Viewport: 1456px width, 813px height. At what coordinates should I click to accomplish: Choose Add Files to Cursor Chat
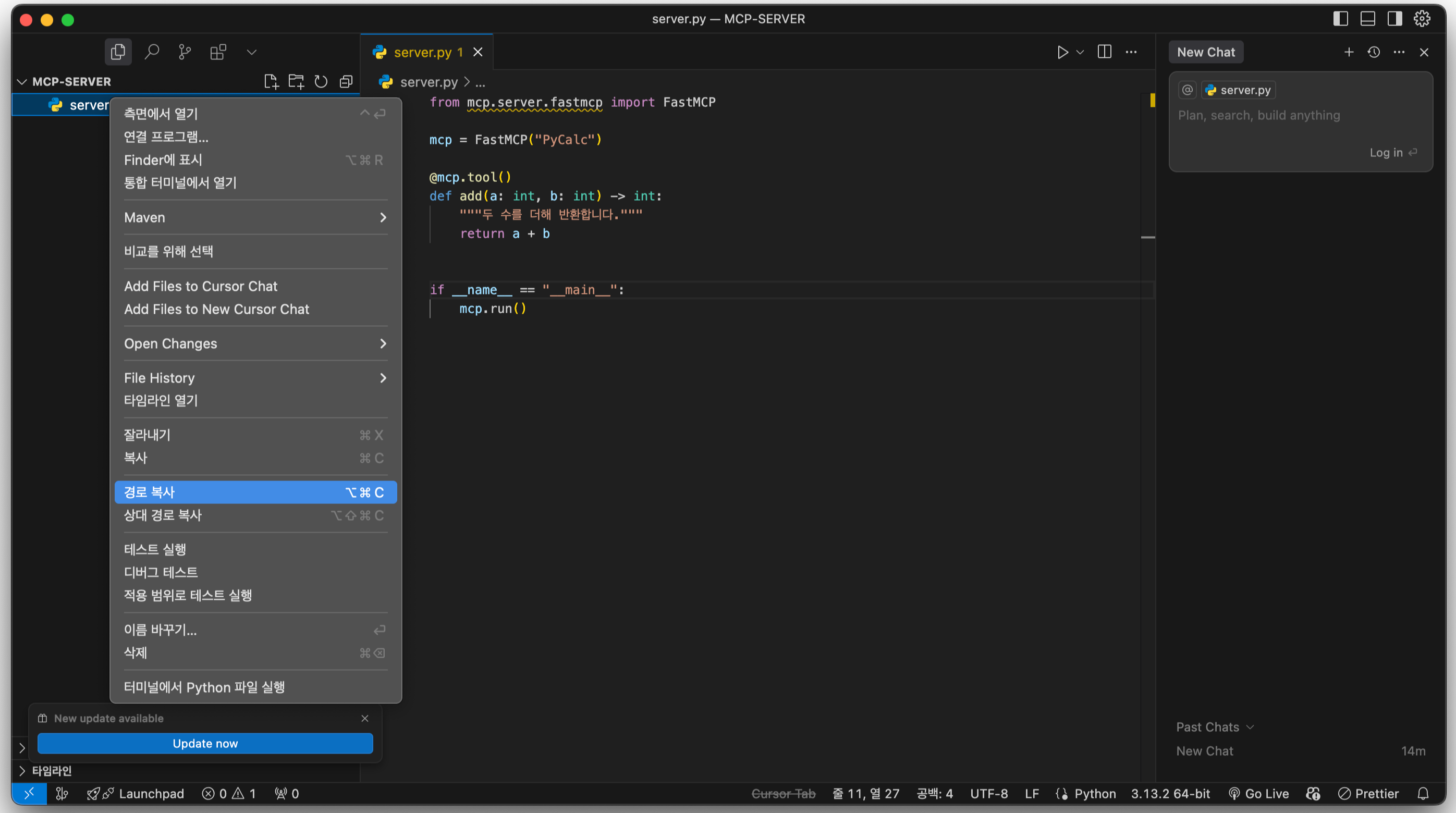[x=201, y=287]
